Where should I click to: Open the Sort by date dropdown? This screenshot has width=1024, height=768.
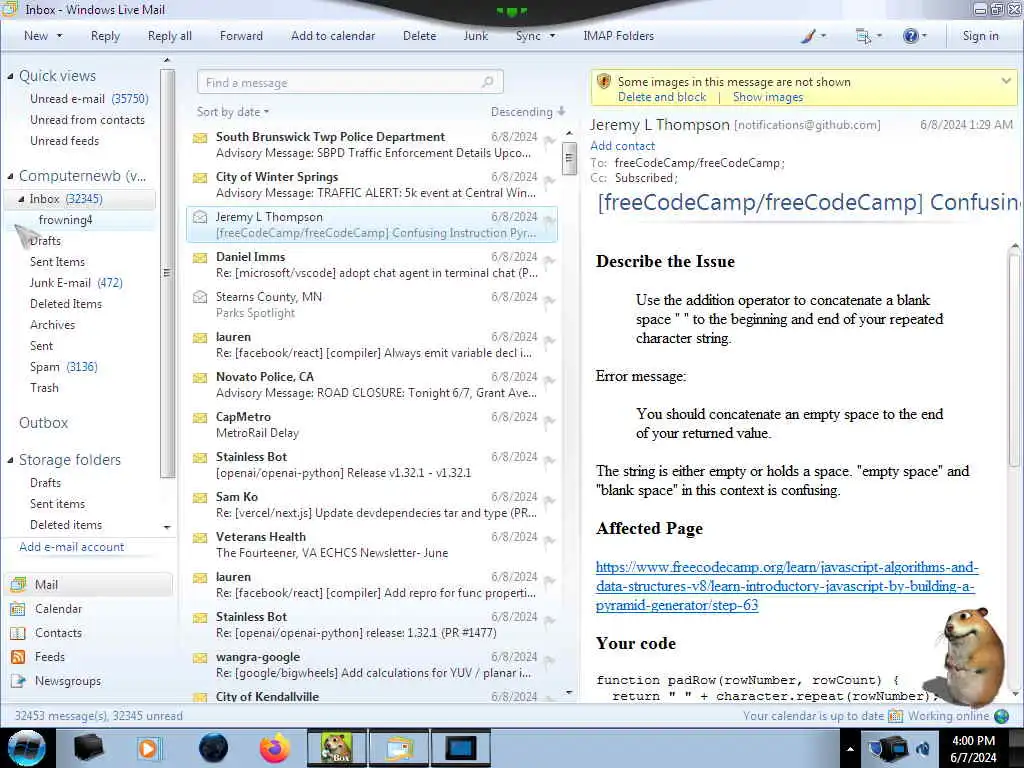[233, 112]
